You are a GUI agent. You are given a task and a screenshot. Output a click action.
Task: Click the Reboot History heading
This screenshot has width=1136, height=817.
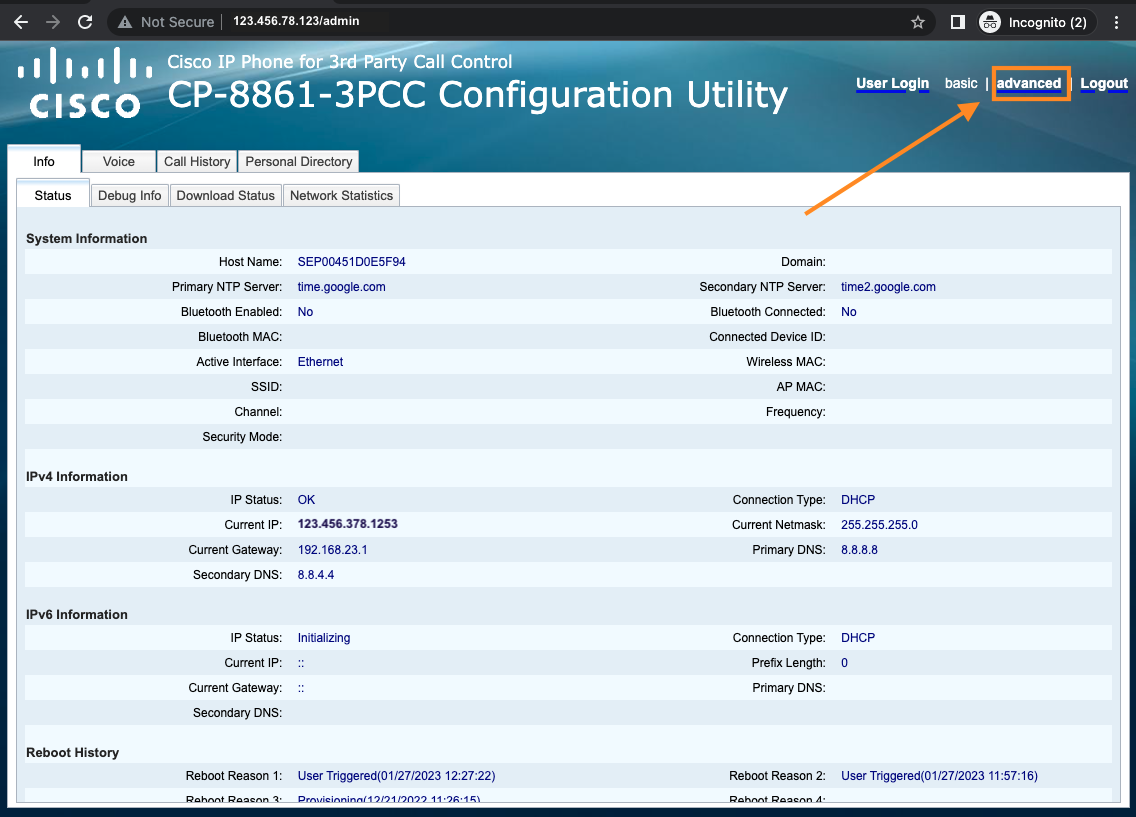72,753
